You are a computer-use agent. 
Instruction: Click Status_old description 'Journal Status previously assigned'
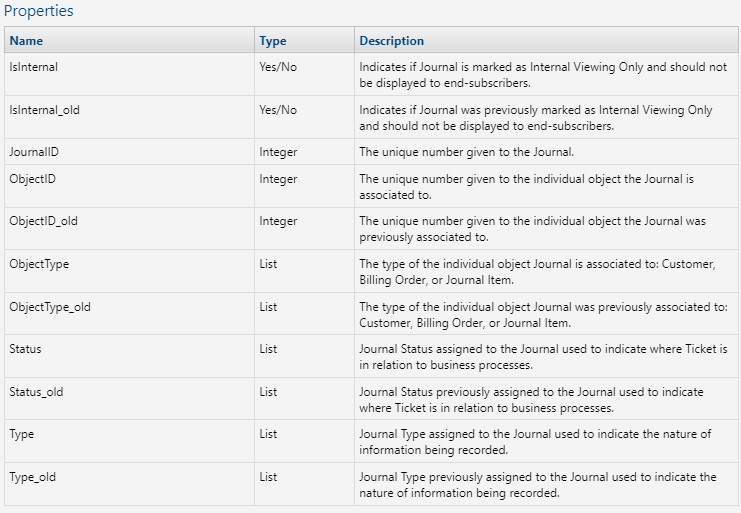[x=531, y=400]
